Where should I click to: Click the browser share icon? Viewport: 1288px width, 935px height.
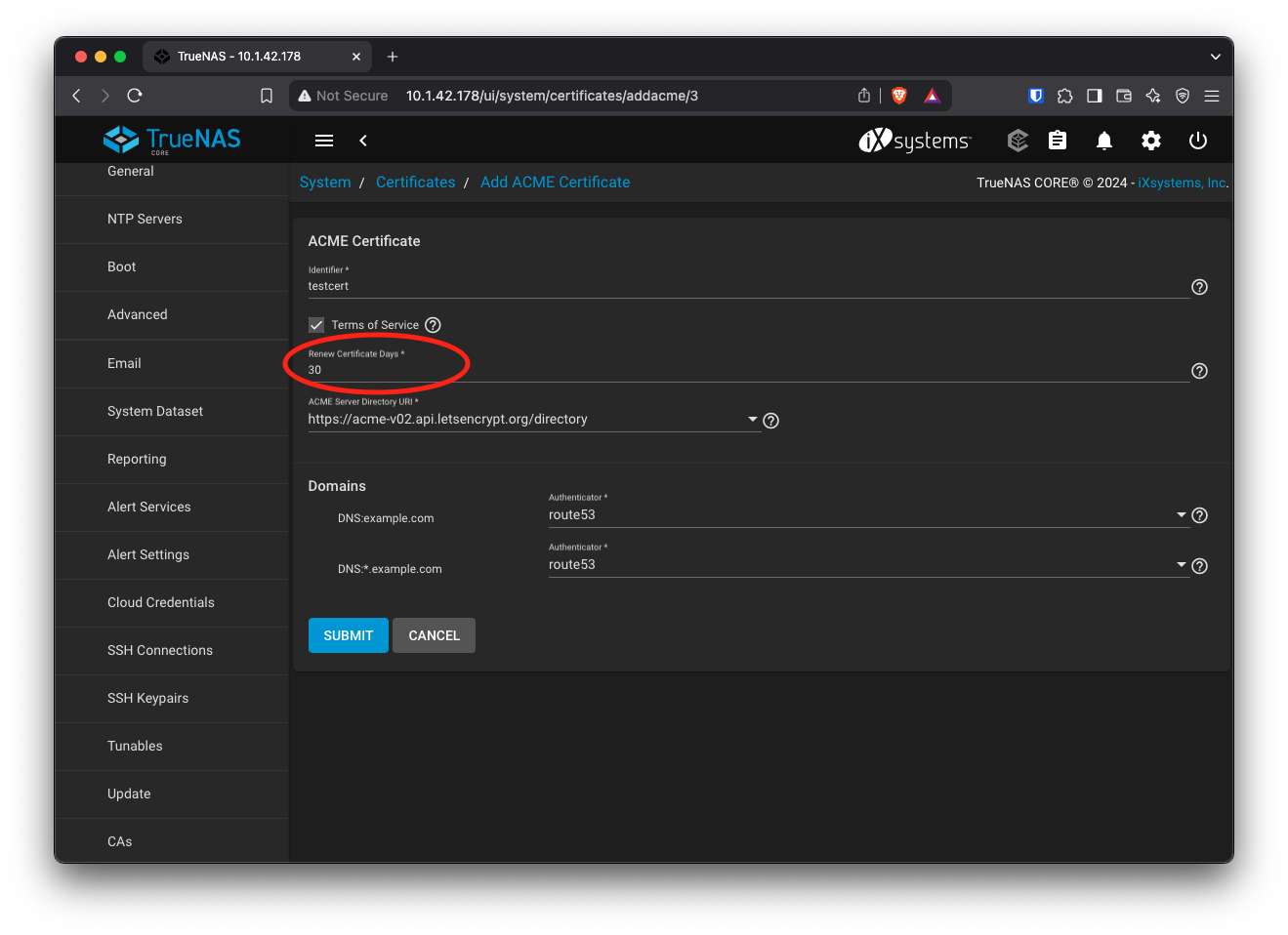click(x=864, y=96)
